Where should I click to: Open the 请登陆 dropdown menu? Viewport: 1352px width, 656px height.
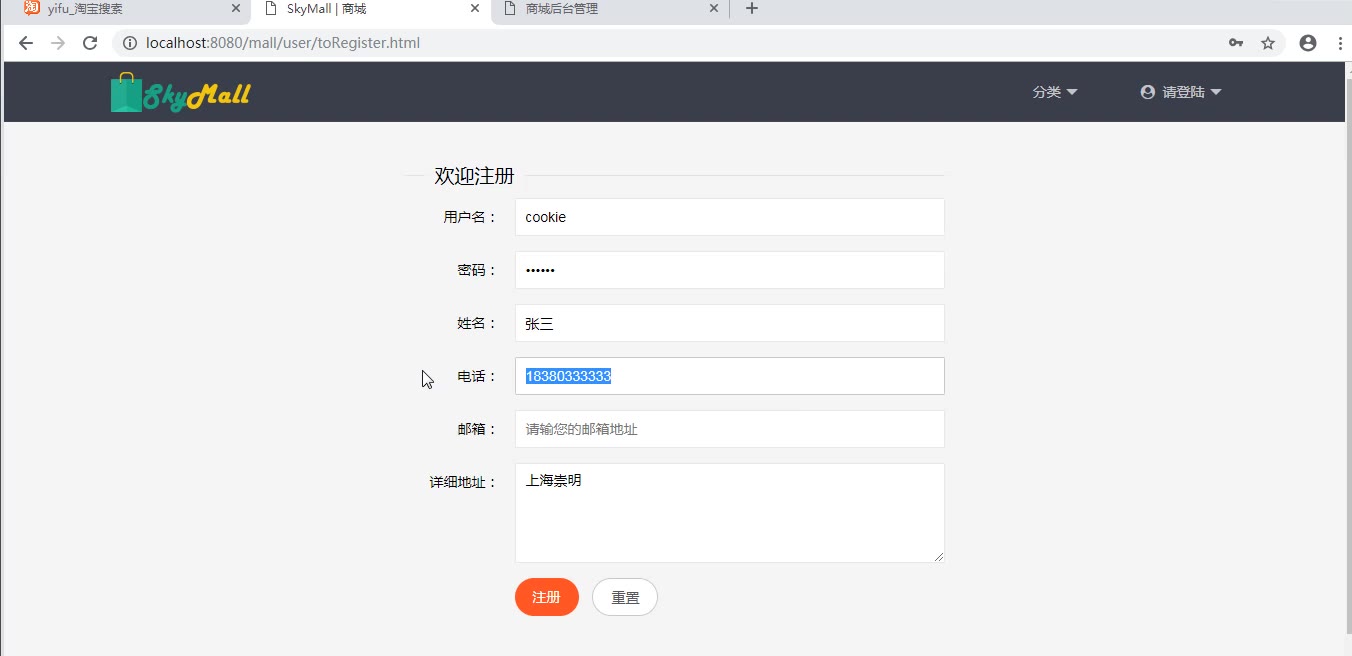(x=1181, y=92)
